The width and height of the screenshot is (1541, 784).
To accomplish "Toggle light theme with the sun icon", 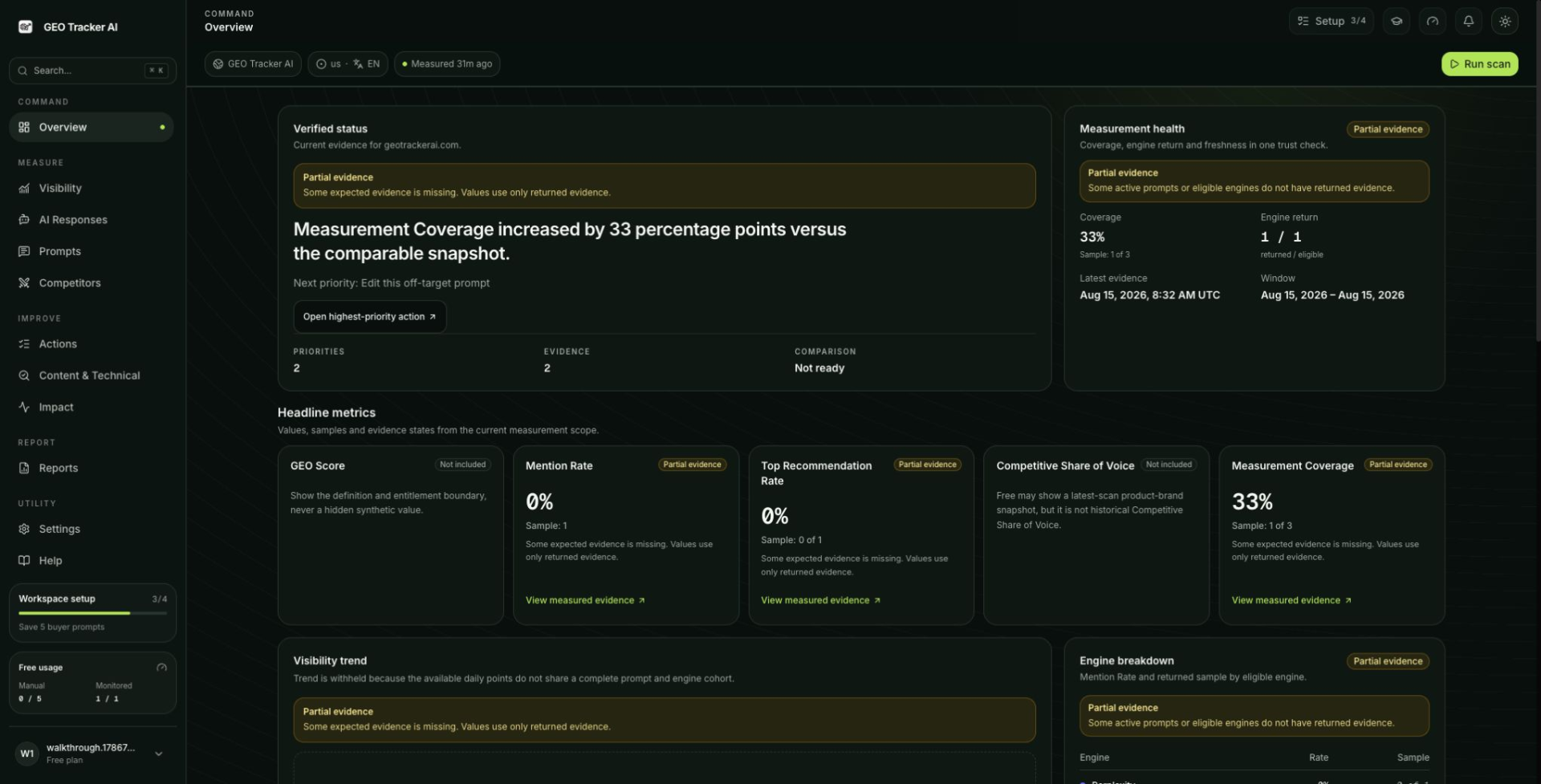I will 1505,21.
